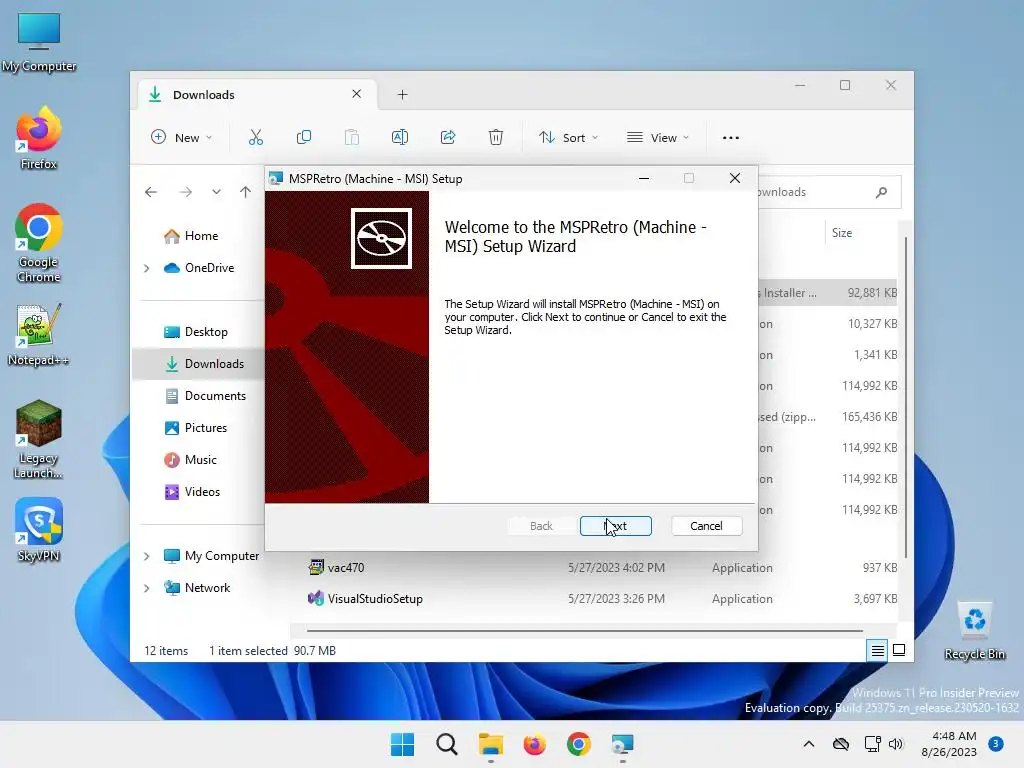This screenshot has height=768, width=1024.
Task: Click Next in the MSPRetro Setup wizard
Action: click(615, 526)
